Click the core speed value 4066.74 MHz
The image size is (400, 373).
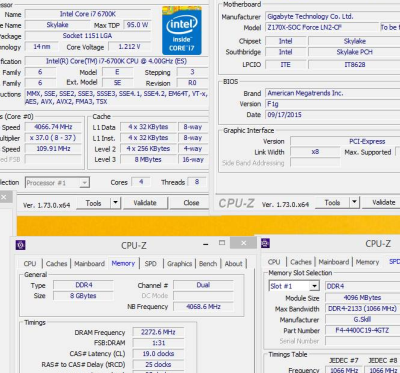point(53,127)
